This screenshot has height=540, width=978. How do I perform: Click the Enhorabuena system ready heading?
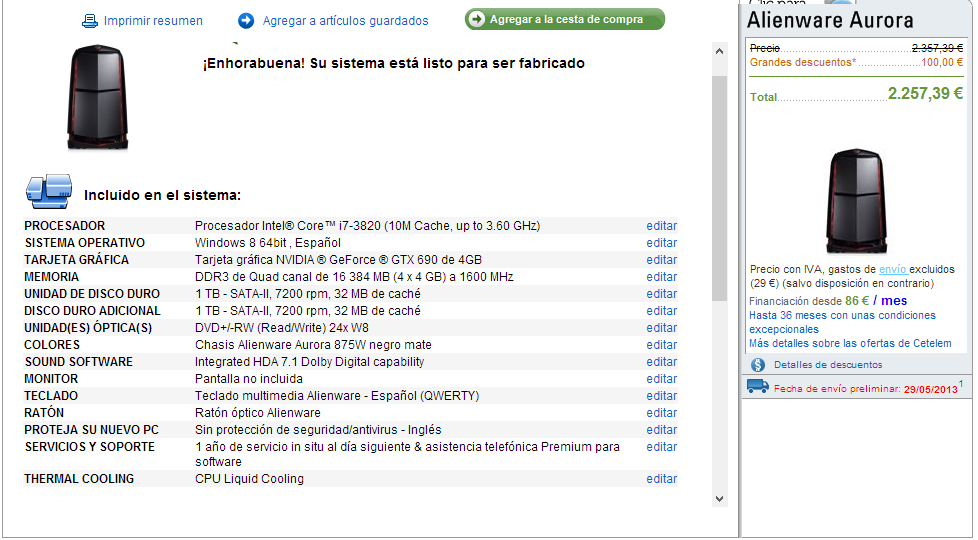[x=394, y=63]
